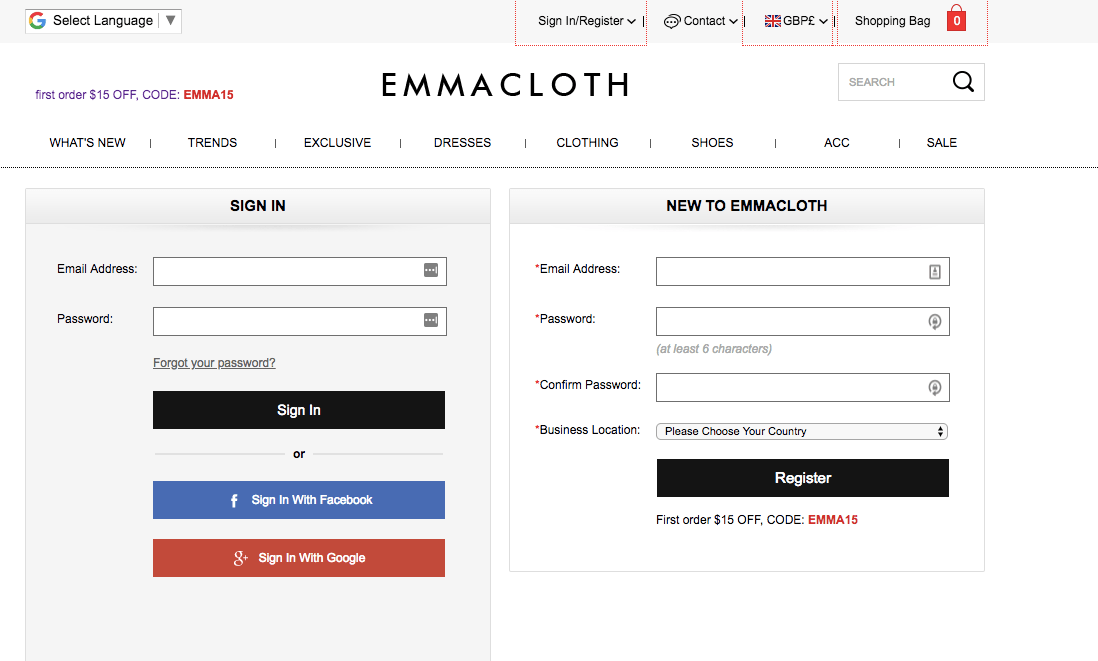Click password manager icon in sign-in password field
Viewport: 1098px width, 661px height.
pyautogui.click(x=431, y=320)
